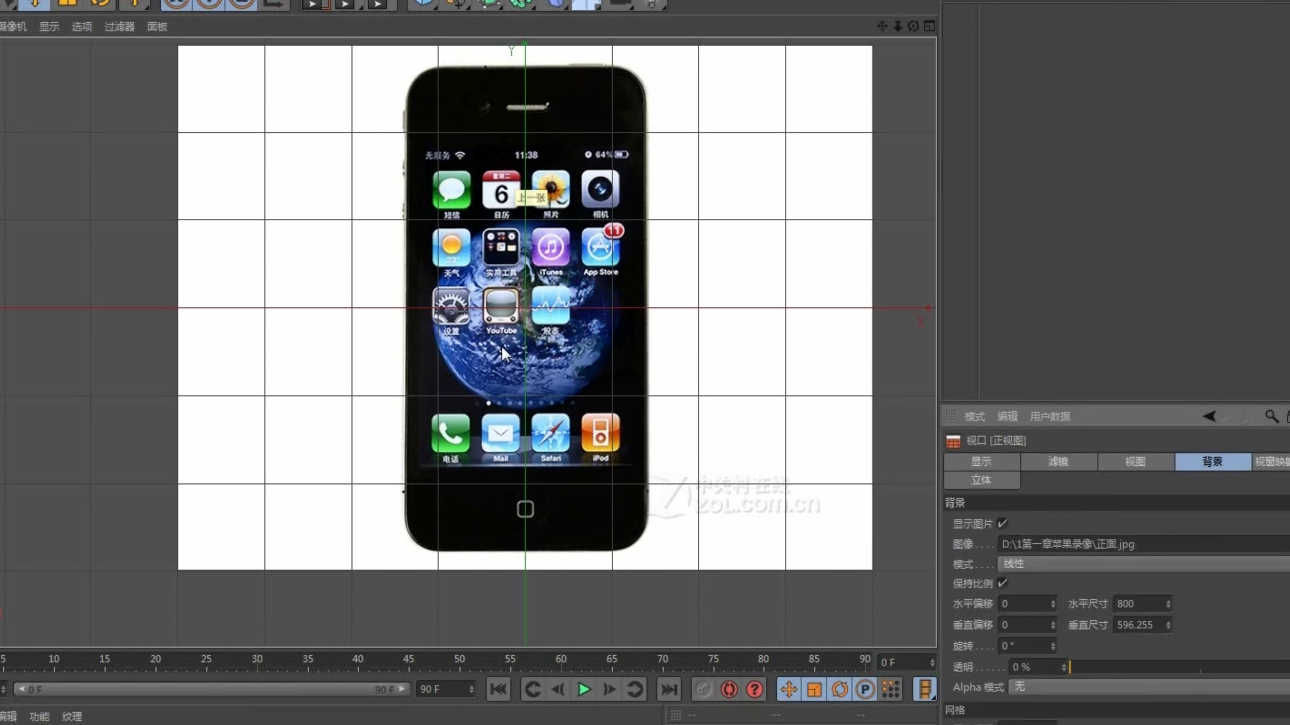The image size is (1290, 725).
Task: Toggle point level animation dots icon
Action: tap(891, 689)
